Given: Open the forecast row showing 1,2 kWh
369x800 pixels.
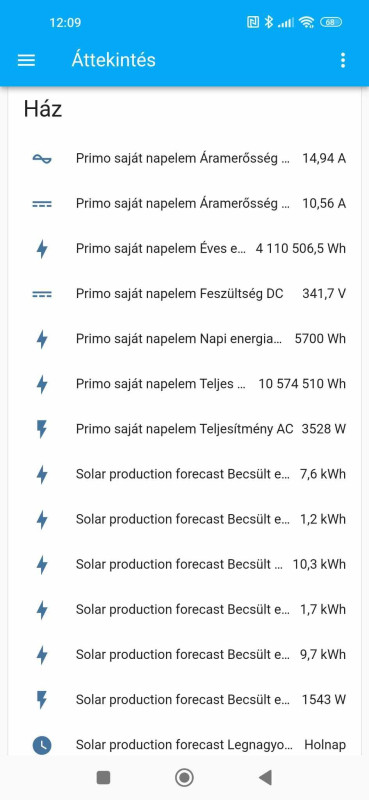Looking at the screenshot, I should coord(185,519).
